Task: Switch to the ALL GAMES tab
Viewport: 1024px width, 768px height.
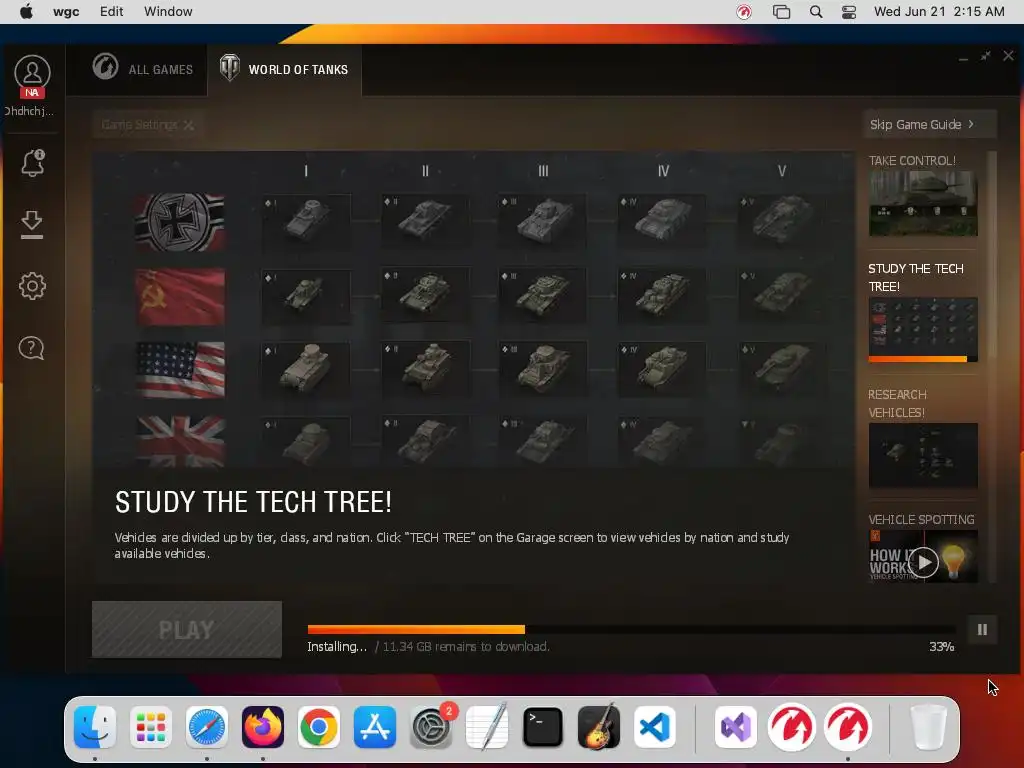Action: pyautogui.click(x=142, y=69)
